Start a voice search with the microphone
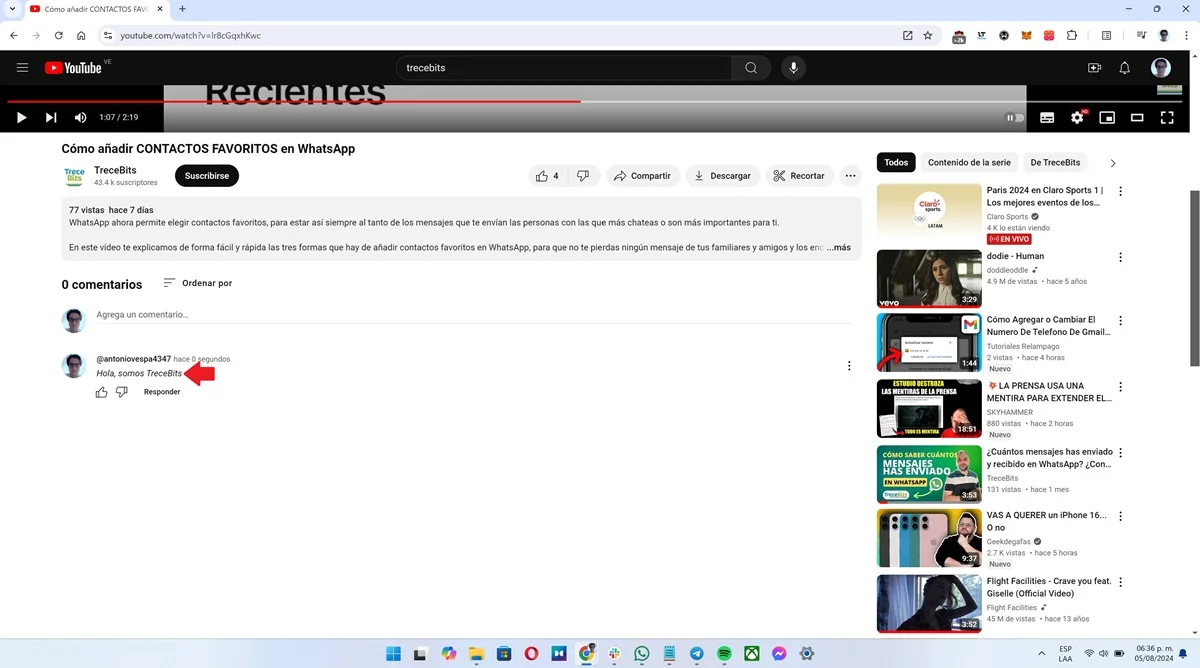1200x668 pixels. coord(793,67)
